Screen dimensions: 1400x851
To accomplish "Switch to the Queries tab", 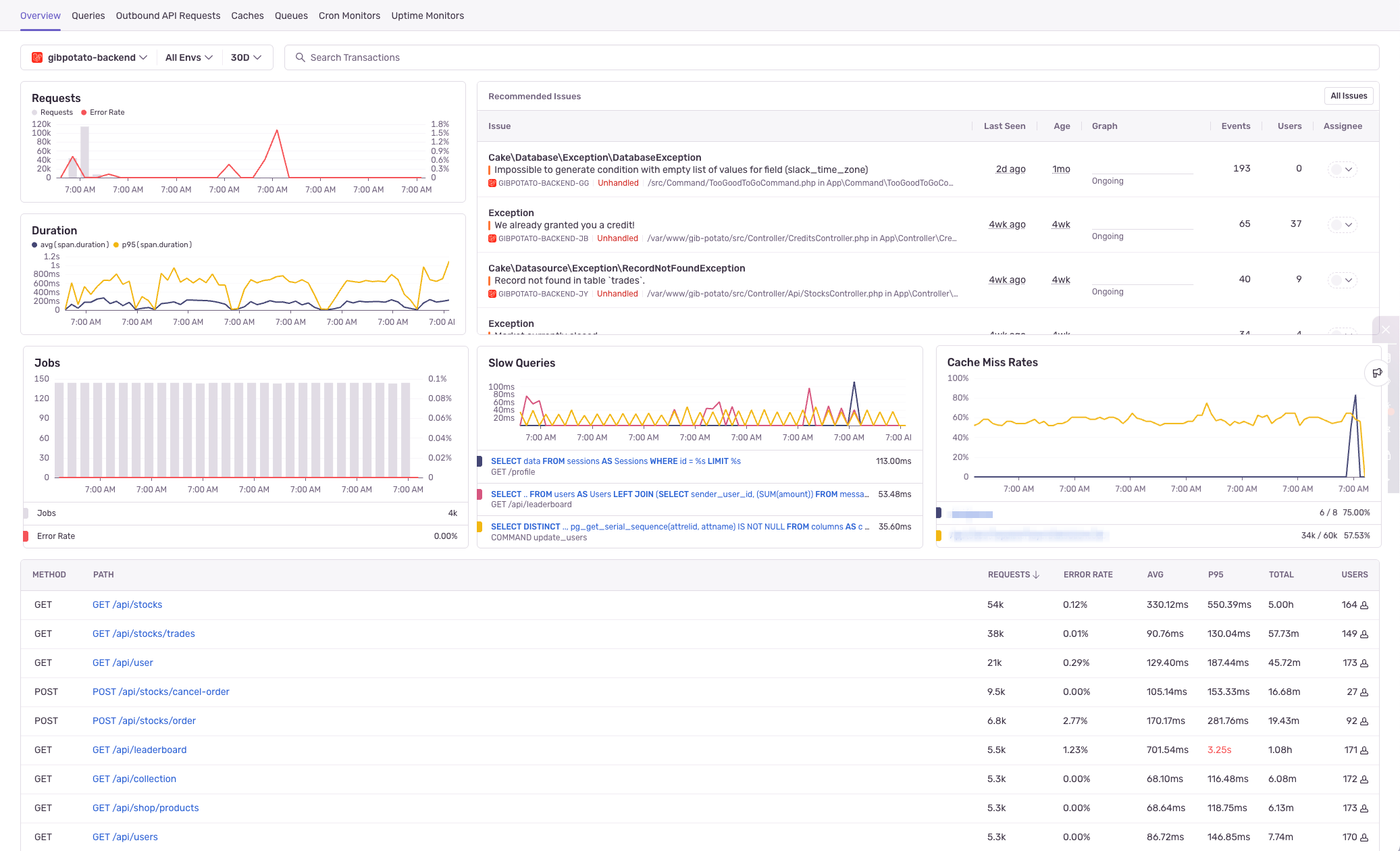I will point(88,16).
